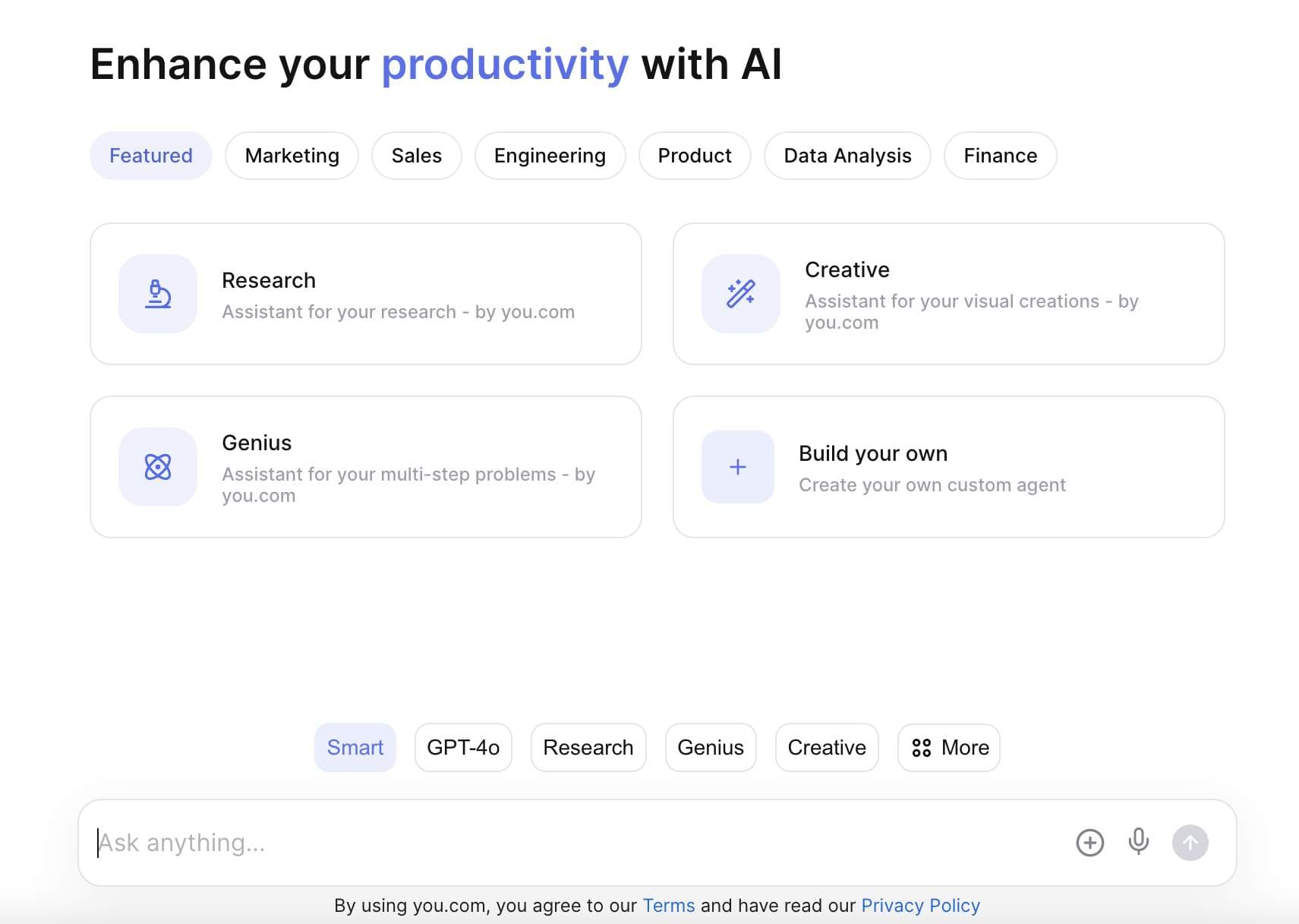Click the up-arrow send button
The width and height of the screenshot is (1299, 924).
pos(1190,843)
